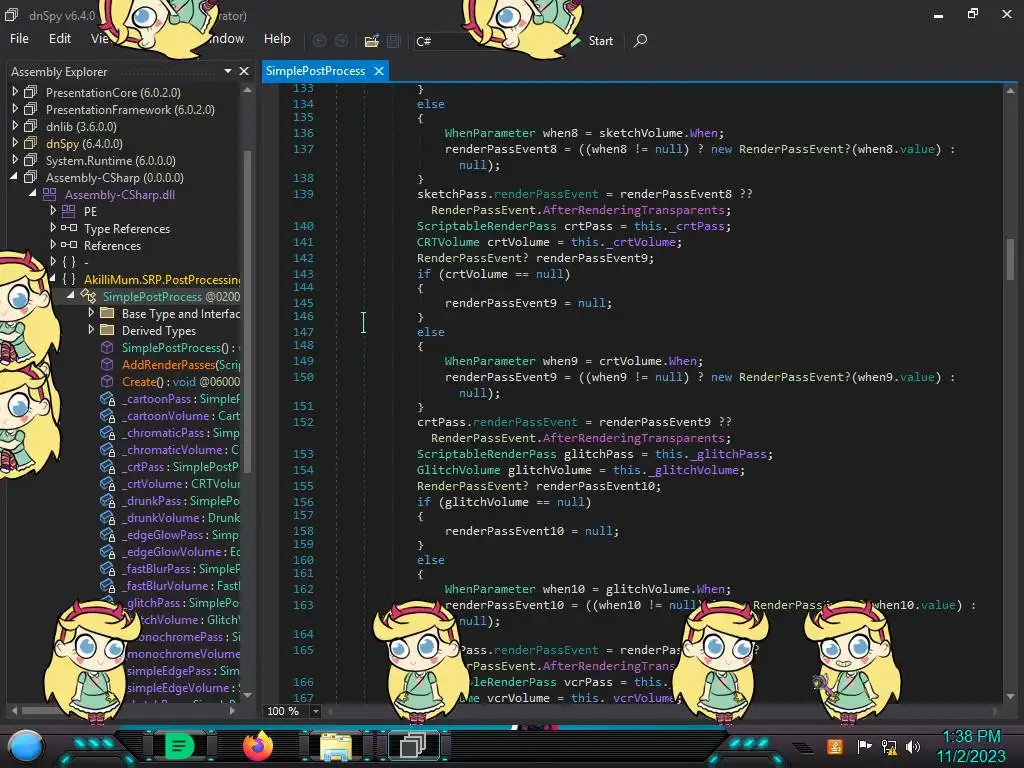Select the AkilliMum.SRP.PostProcessing namespace

tap(162, 280)
